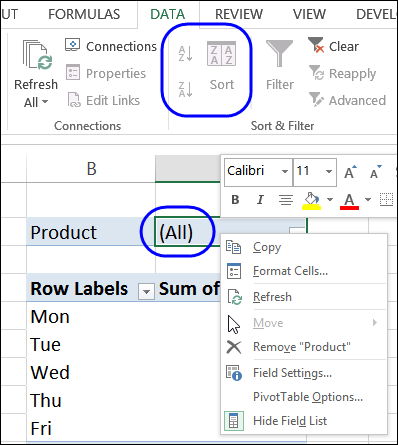This screenshot has width=398, height=445.
Task: Toggle the Filter funnel button
Action: pyautogui.click(x=279, y=65)
